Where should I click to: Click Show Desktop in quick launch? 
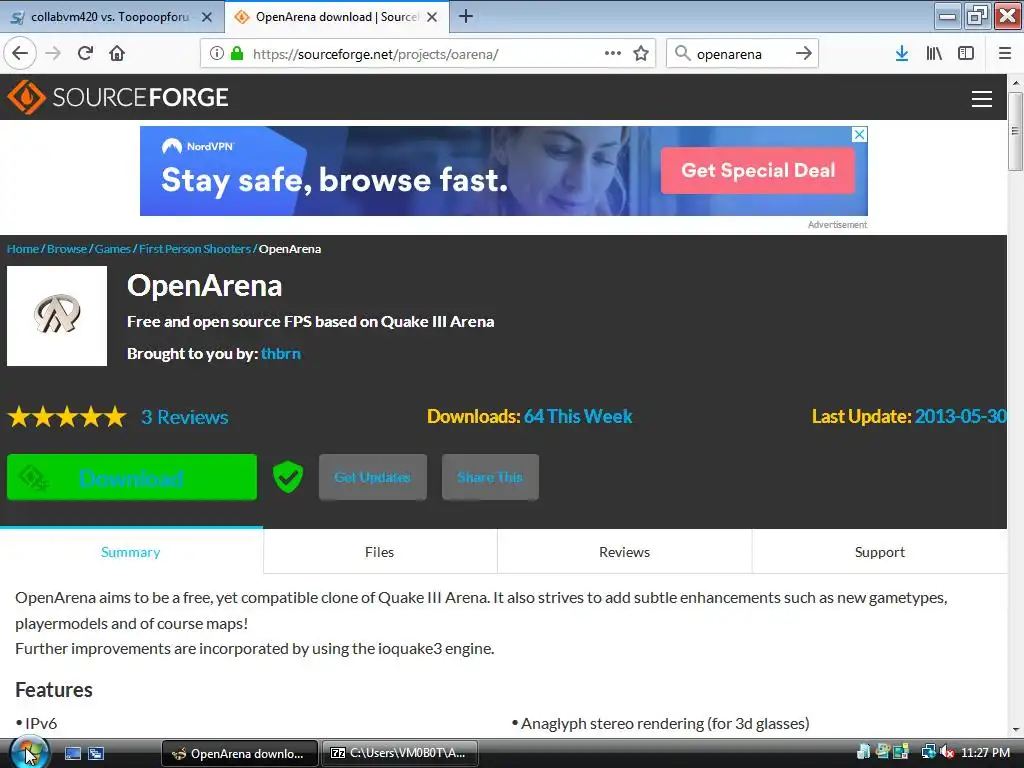(x=72, y=753)
